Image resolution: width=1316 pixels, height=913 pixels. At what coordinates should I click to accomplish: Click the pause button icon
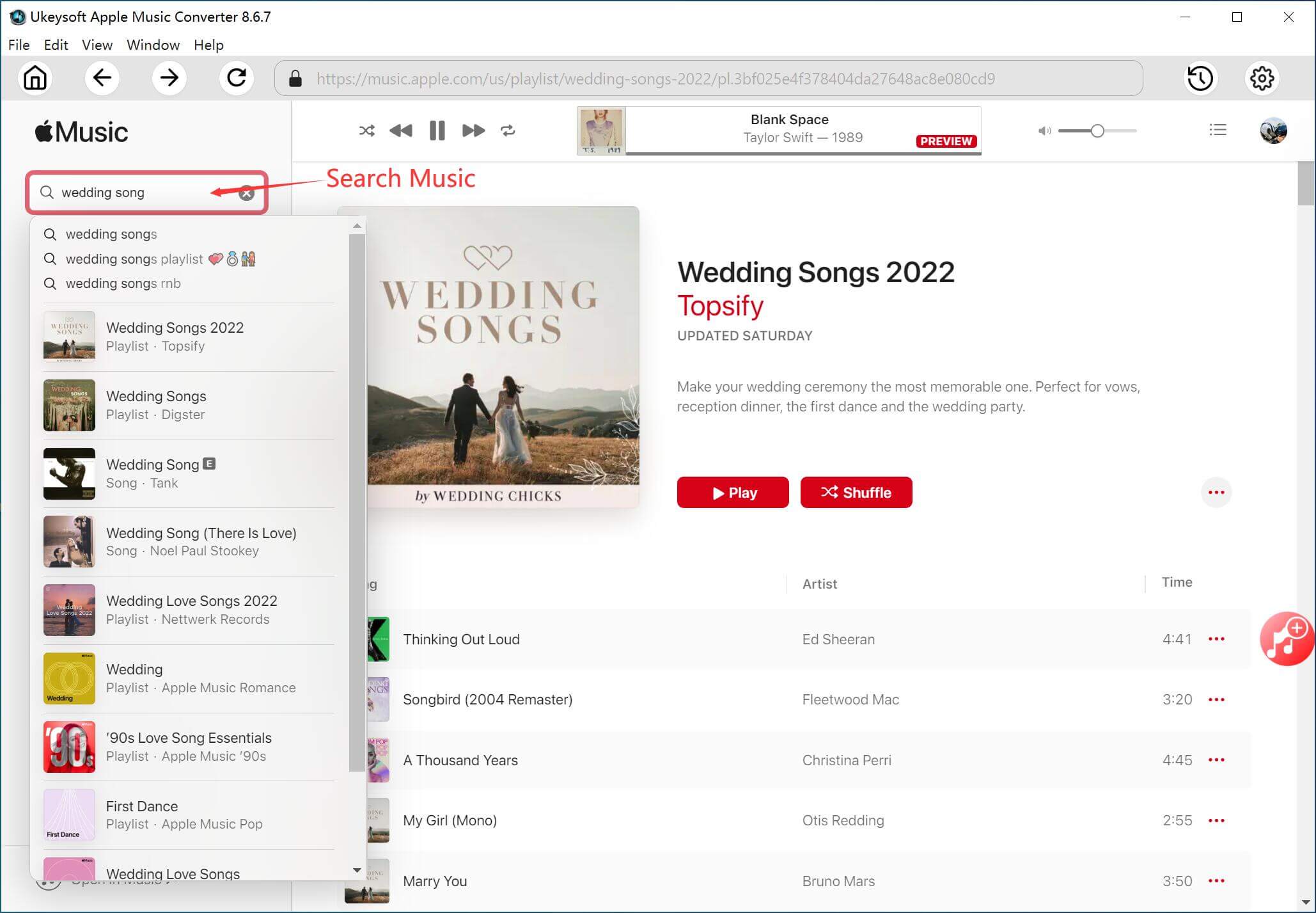[437, 130]
